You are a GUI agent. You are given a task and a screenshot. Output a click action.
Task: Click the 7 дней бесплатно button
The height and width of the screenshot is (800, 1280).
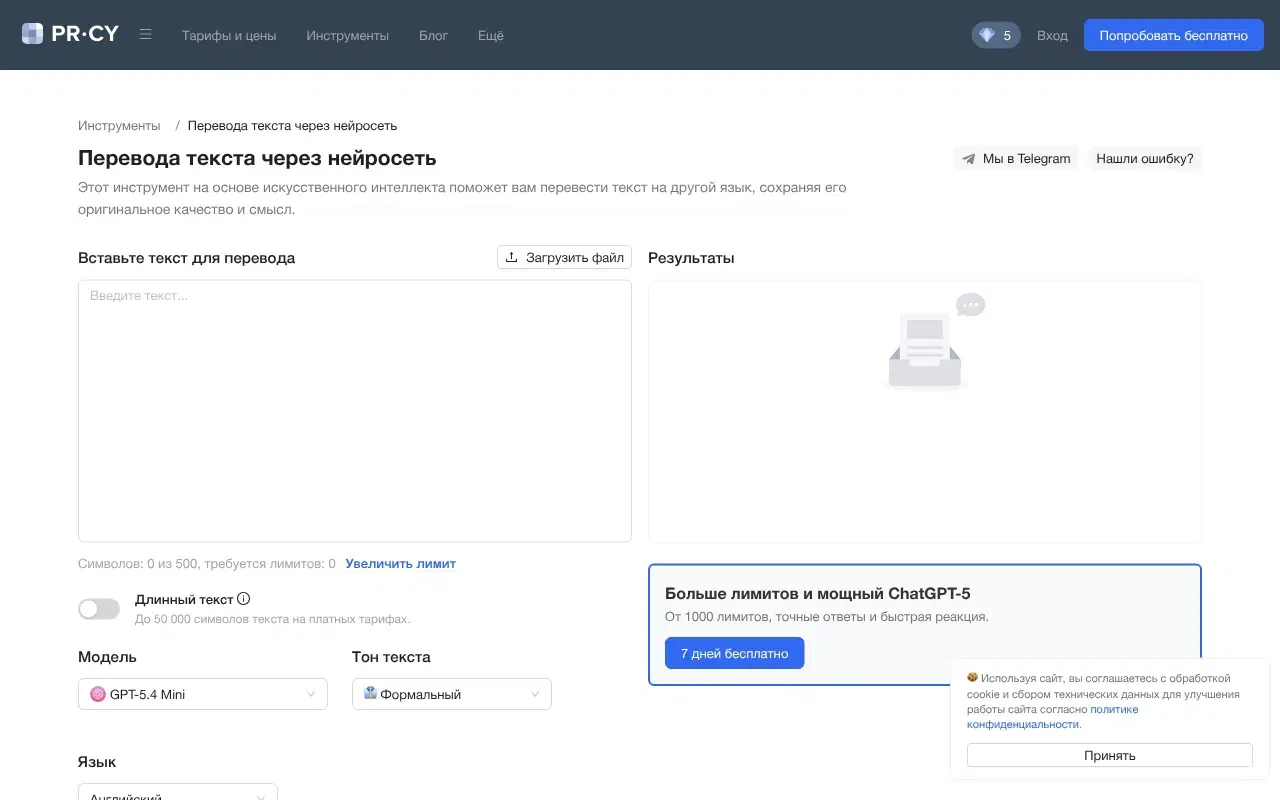pyautogui.click(x=735, y=653)
